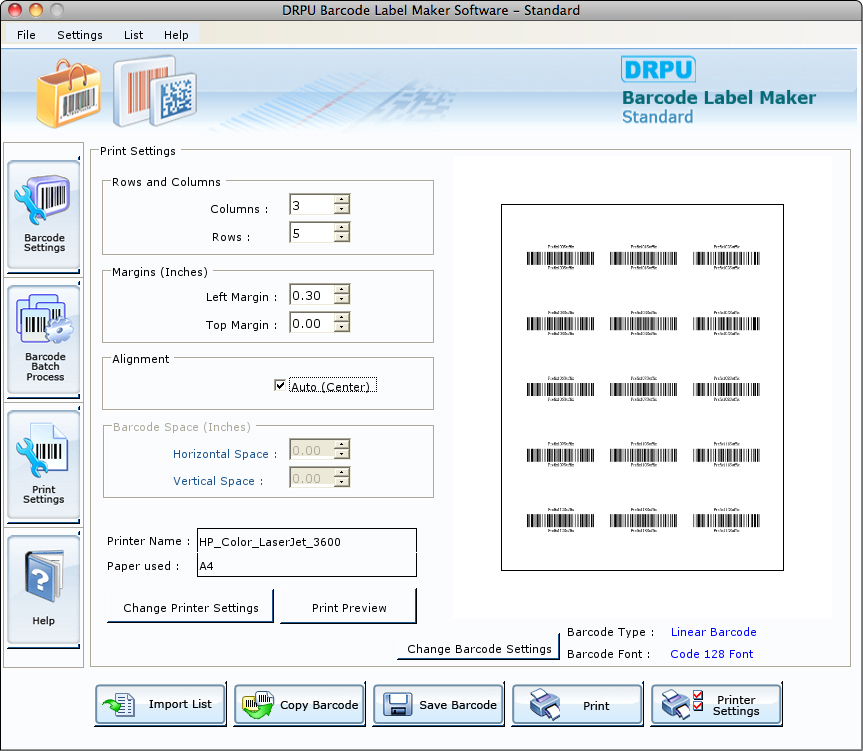Click the 'Barcode Type :' label
The height and width of the screenshot is (751, 863).
[610, 632]
